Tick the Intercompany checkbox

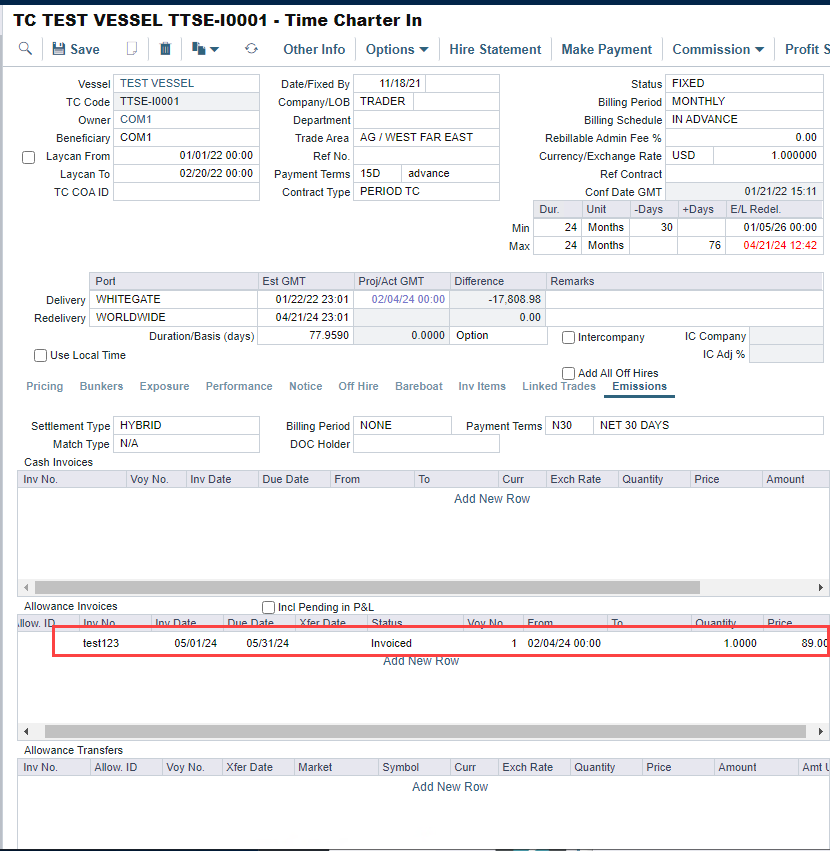(569, 338)
